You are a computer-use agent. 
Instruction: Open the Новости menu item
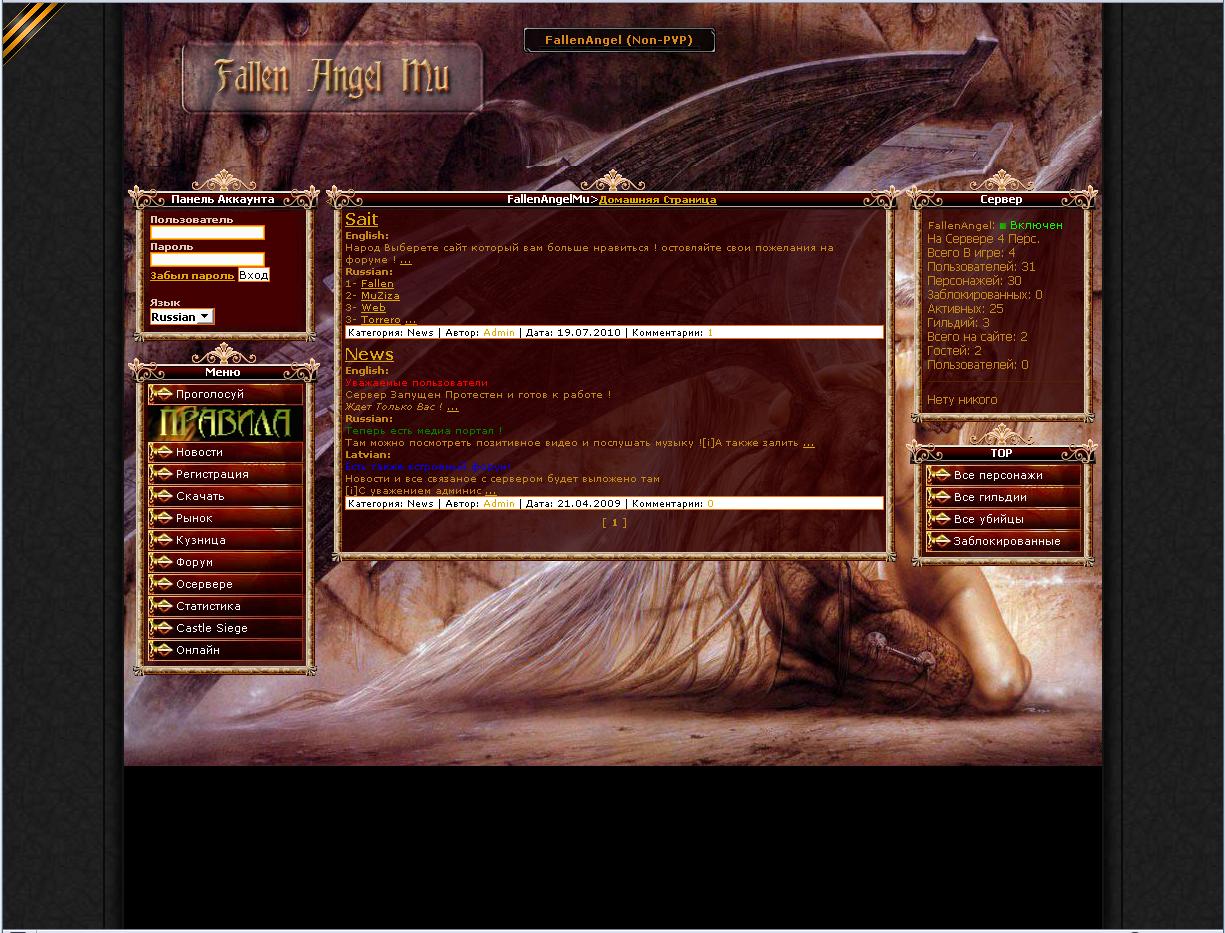click(x=225, y=452)
